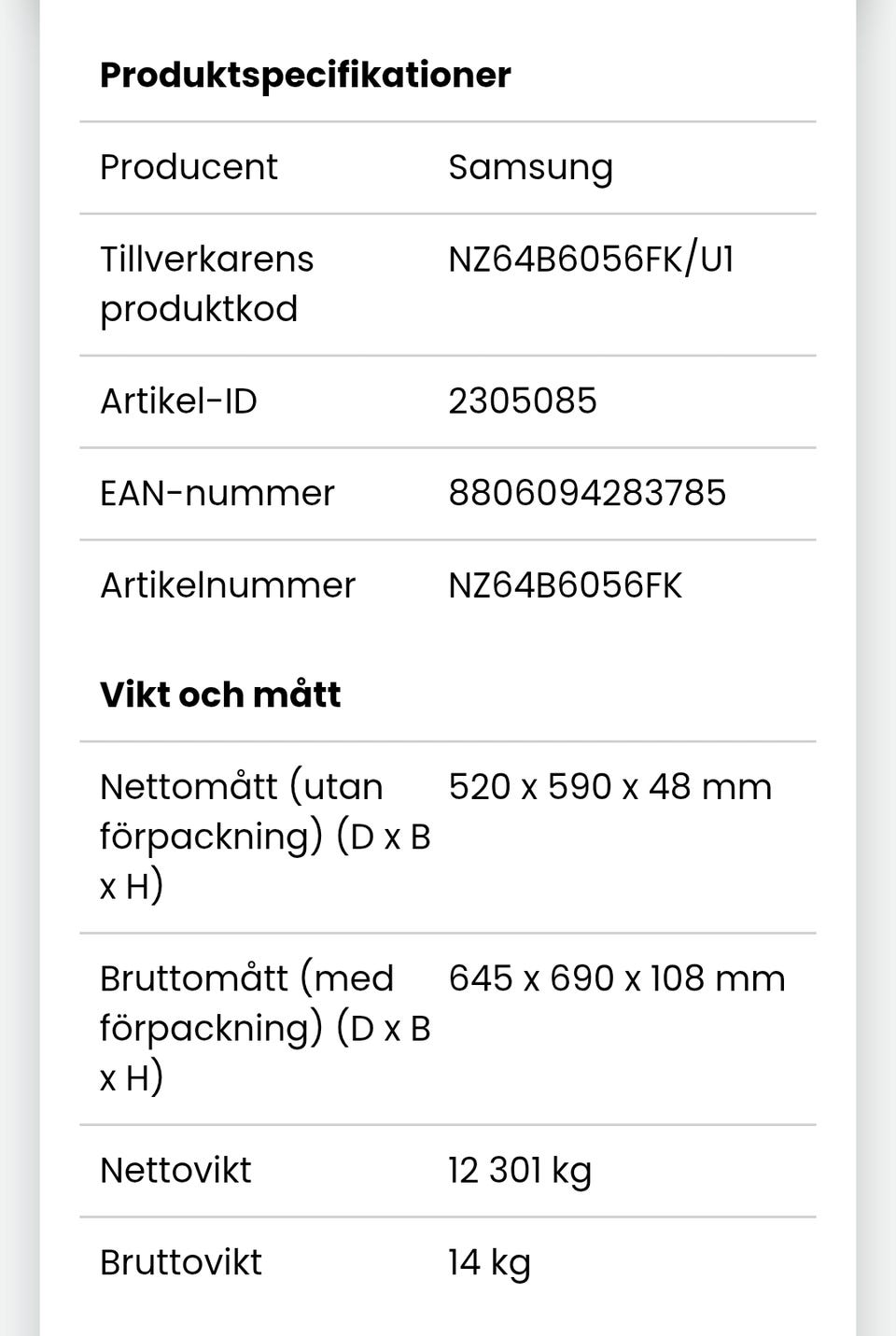
Task: Select the EAN-nummer label
Action: click(x=217, y=493)
